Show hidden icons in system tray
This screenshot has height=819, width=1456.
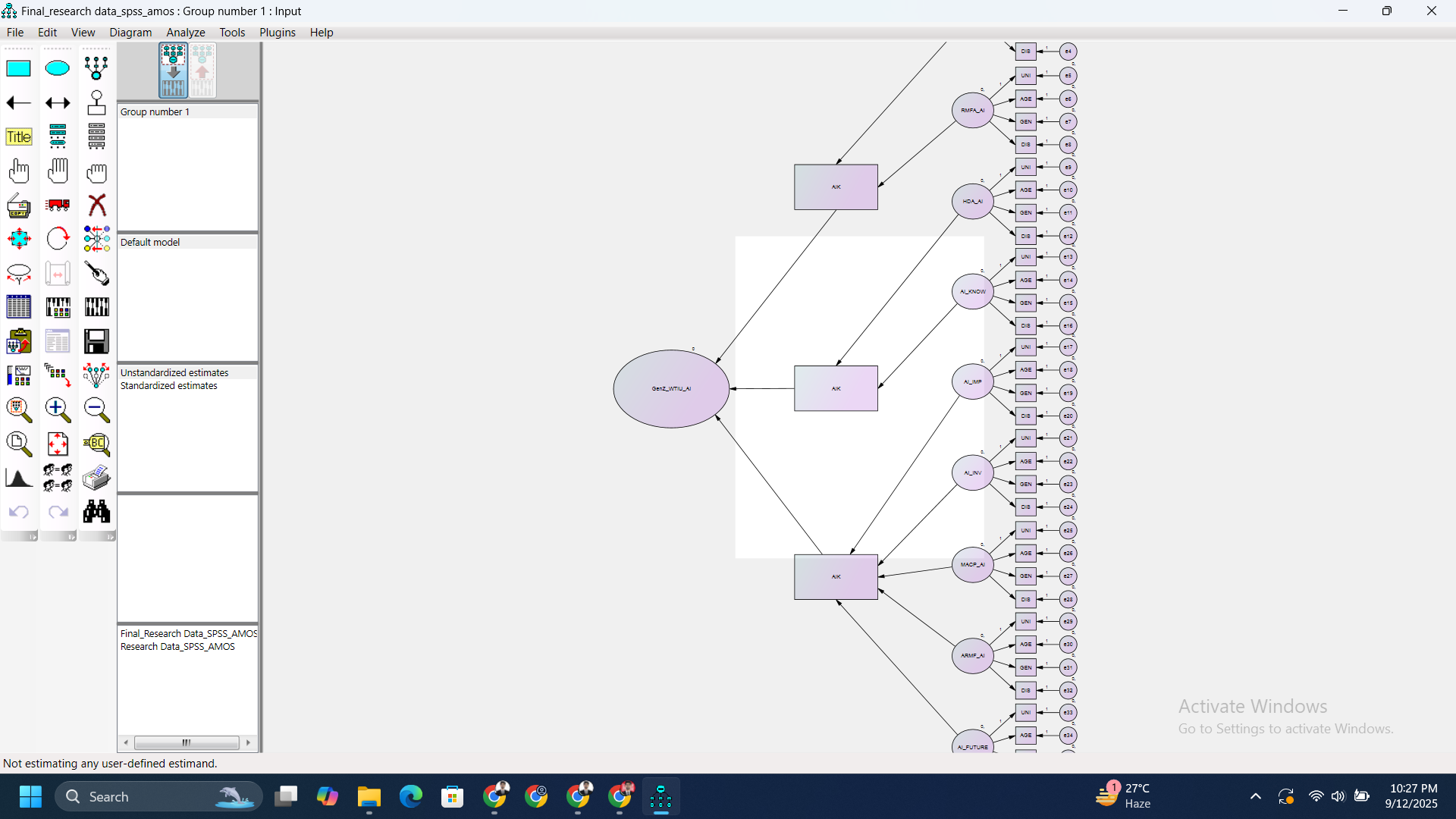click(x=1256, y=796)
